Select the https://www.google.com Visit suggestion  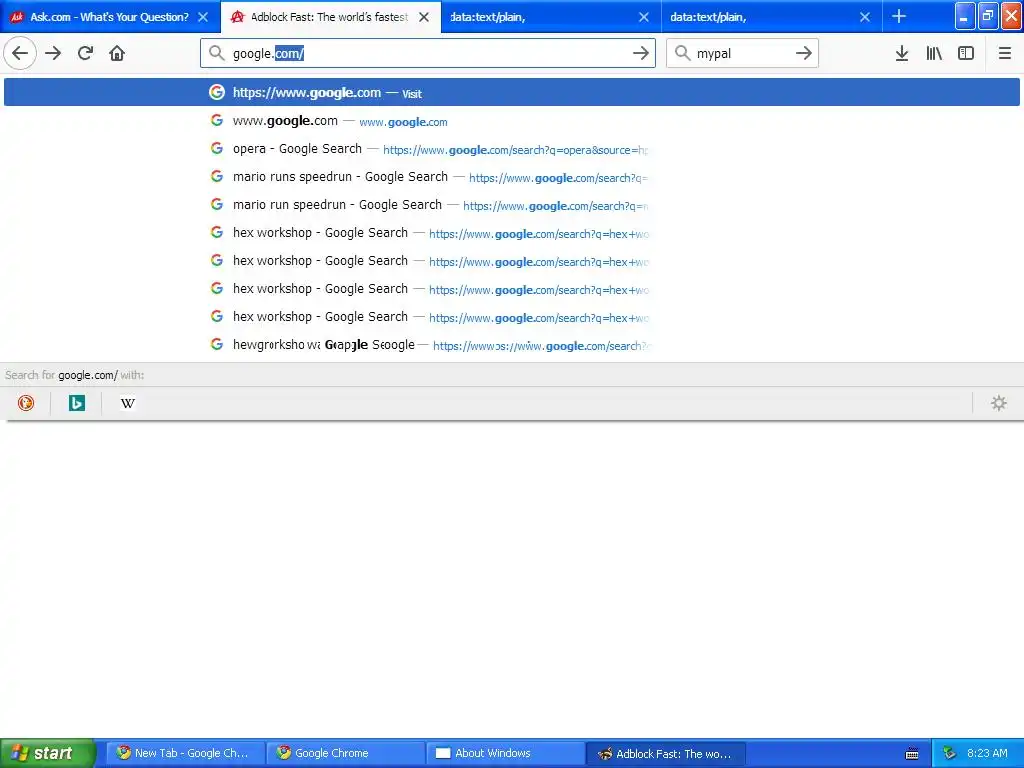pyautogui.click(x=512, y=93)
